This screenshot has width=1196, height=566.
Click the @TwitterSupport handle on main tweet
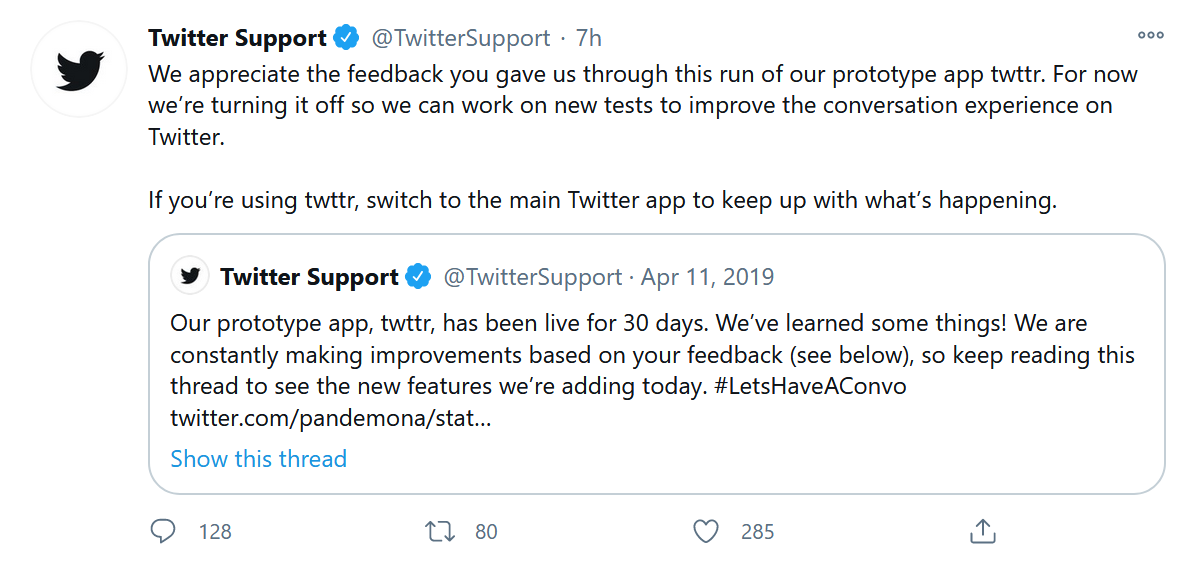click(461, 38)
